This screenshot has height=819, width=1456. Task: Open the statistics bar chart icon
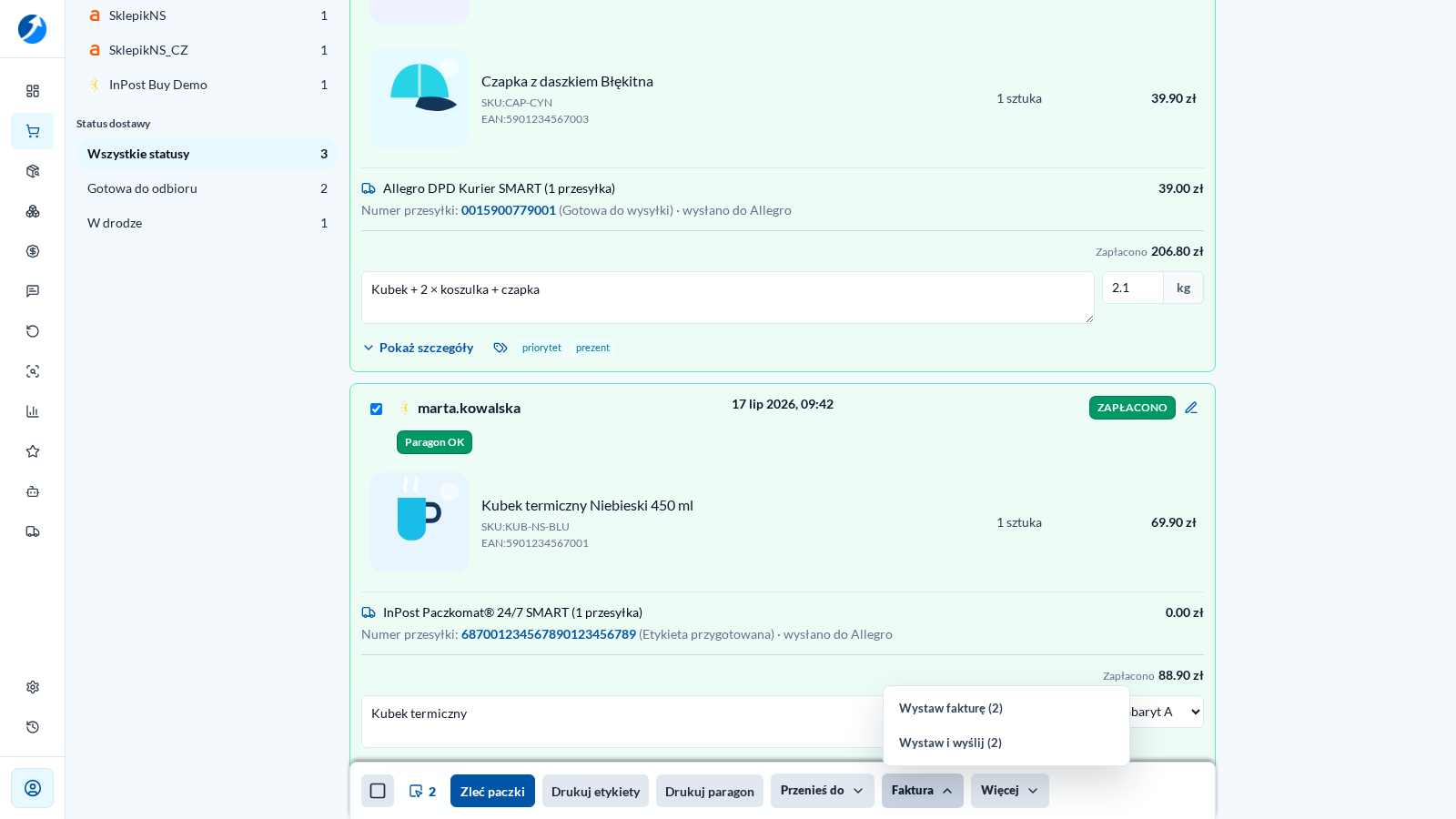click(x=33, y=411)
